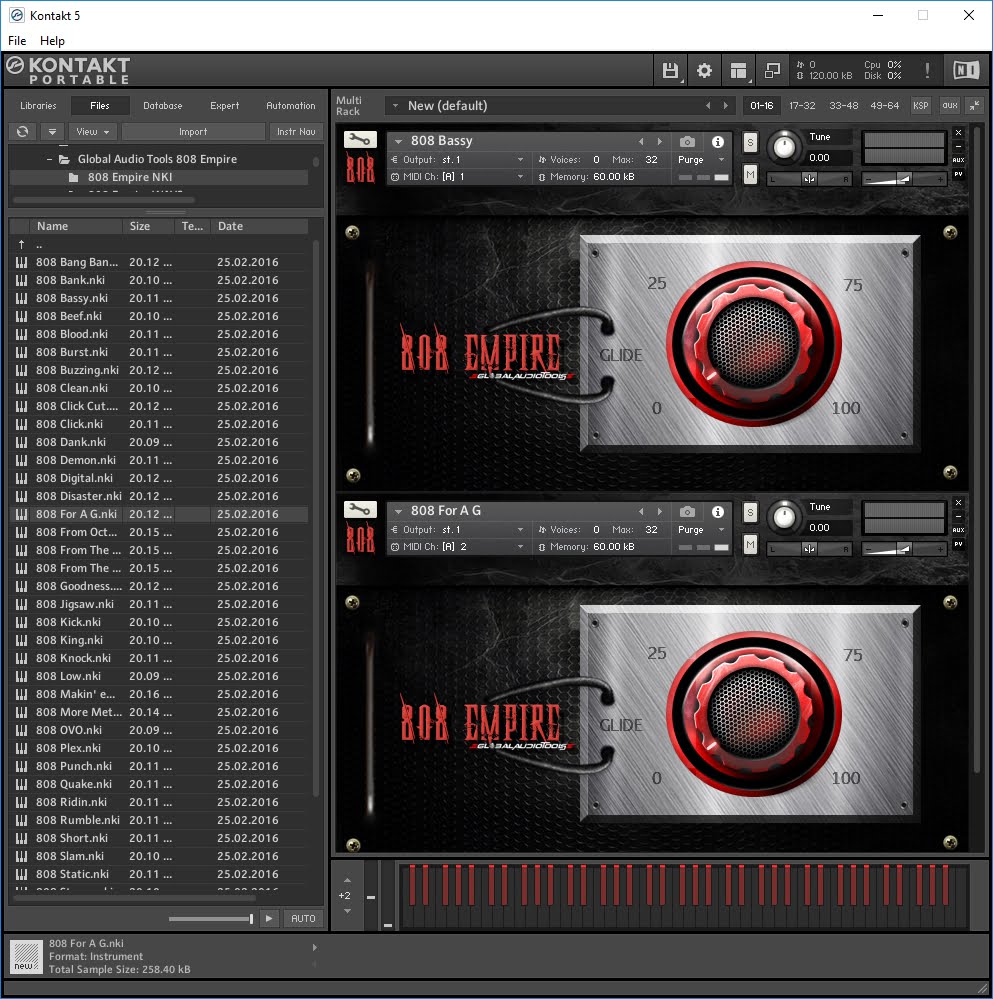The height and width of the screenshot is (999, 993).
Task: Click the preview volume slider
Action: click(211, 919)
